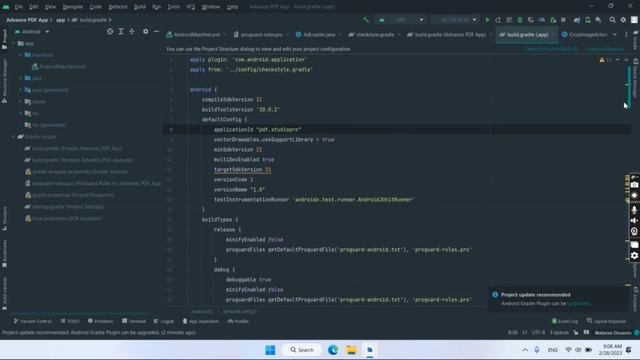Click Select Opened File target icon
This screenshot has height=360, width=640.
pos(110,31)
